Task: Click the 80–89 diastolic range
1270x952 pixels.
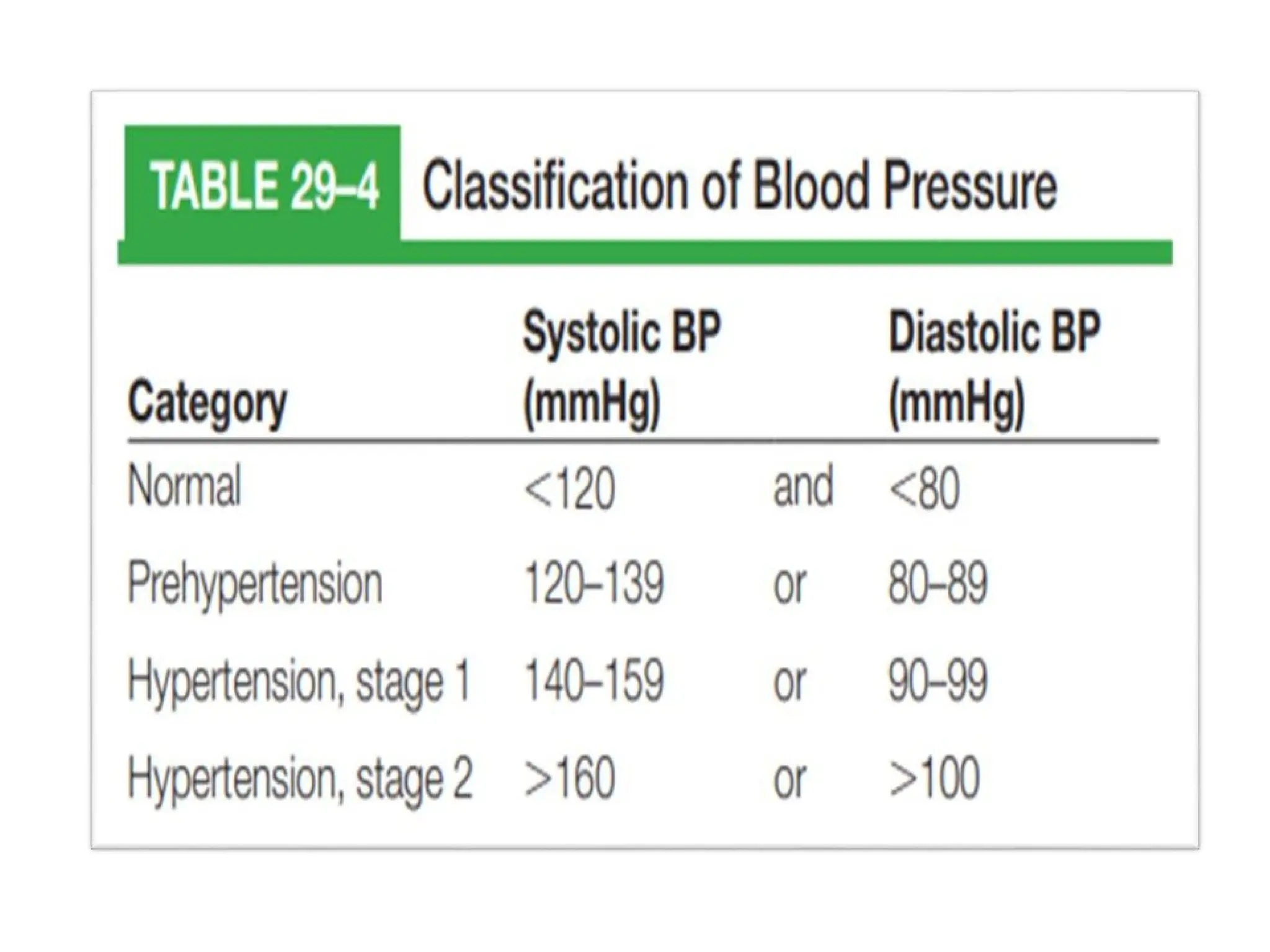Action: click(x=938, y=583)
